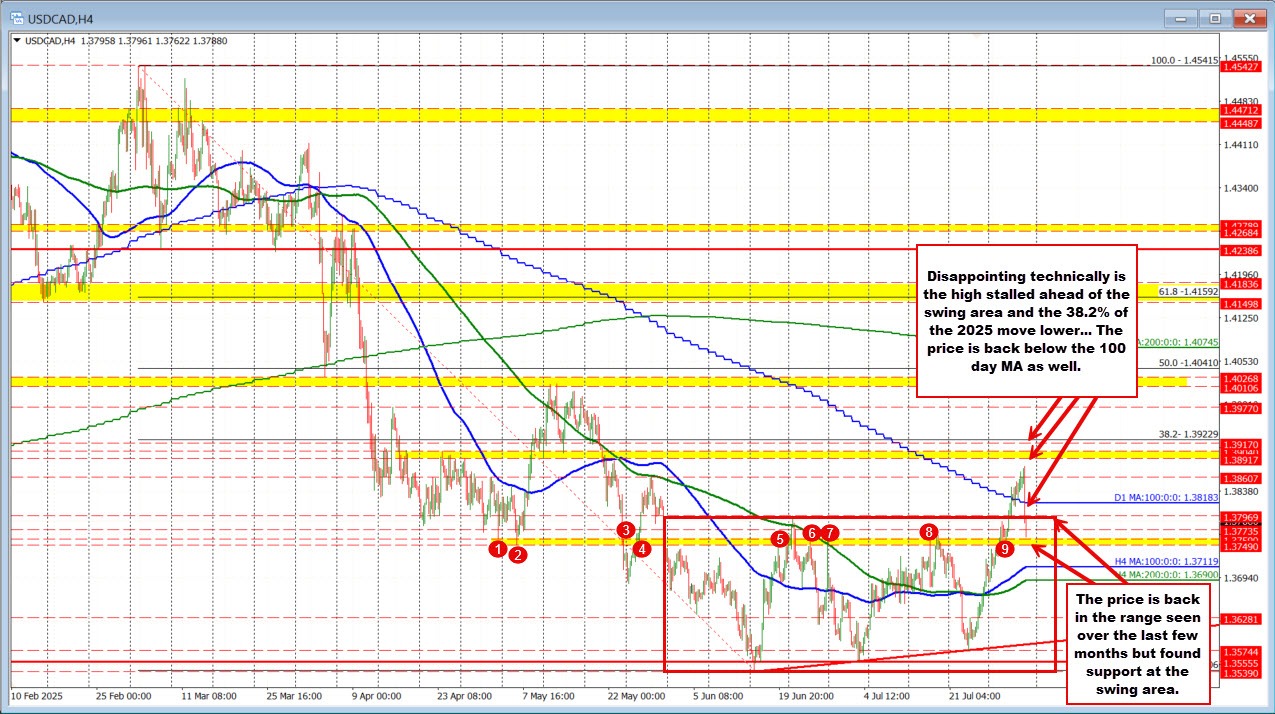Click the '50.0 -1.40410' Fibonacci label
Screen dimensions: 1275x714
point(1189,362)
